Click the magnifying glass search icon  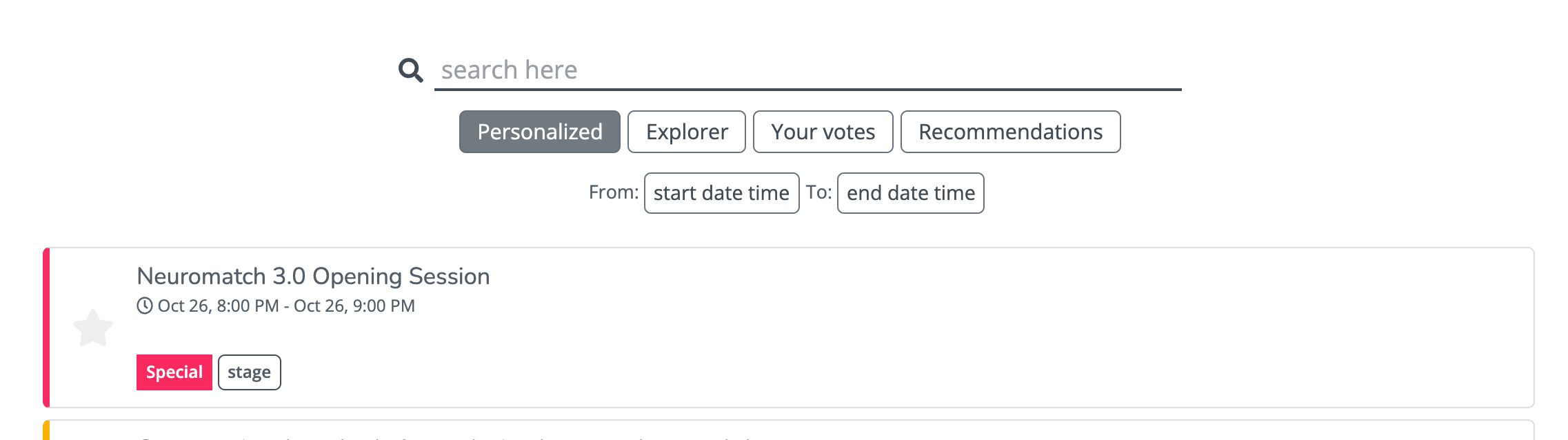(410, 70)
